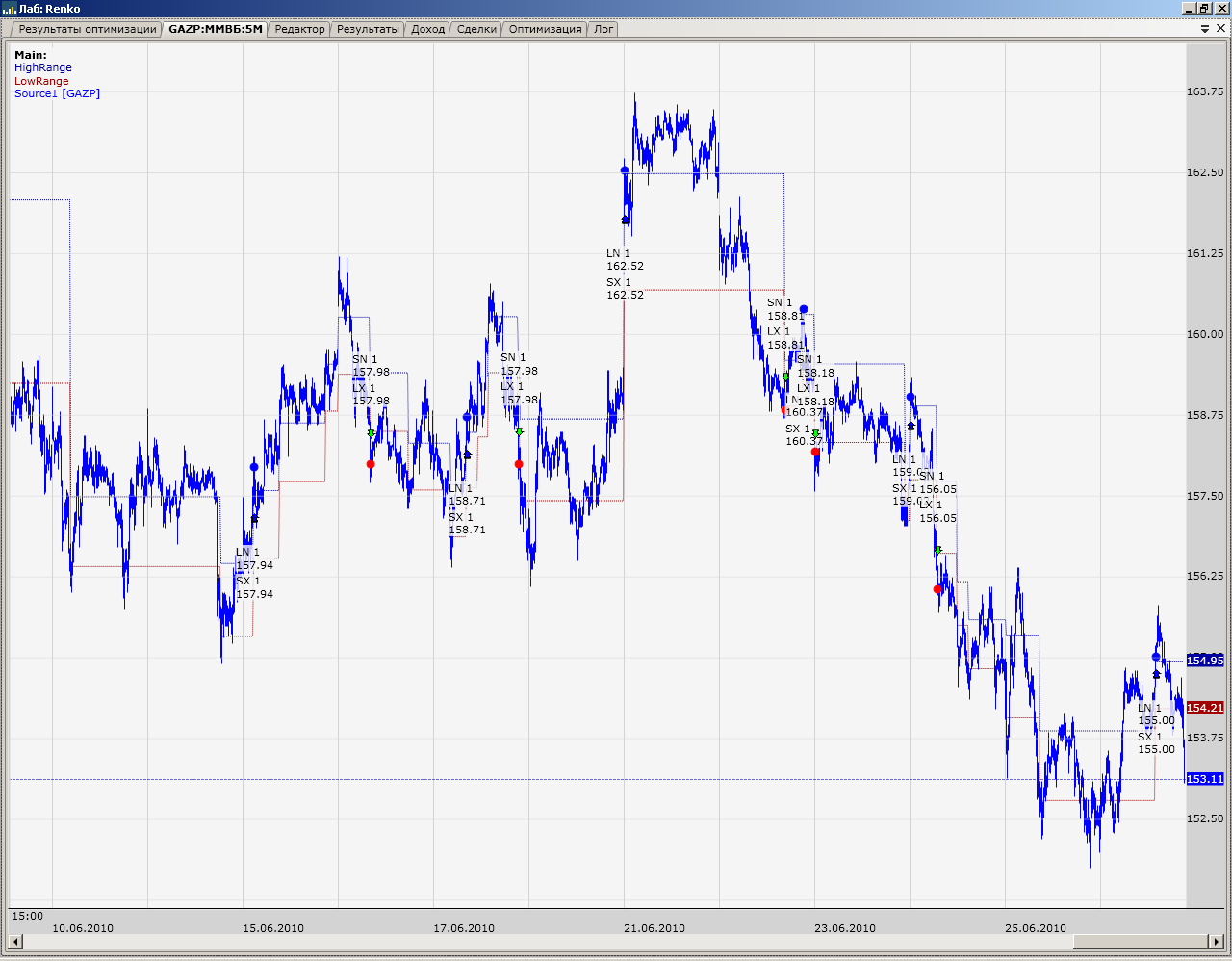
Task: Open the Оптимизация tab
Action: click(545, 29)
